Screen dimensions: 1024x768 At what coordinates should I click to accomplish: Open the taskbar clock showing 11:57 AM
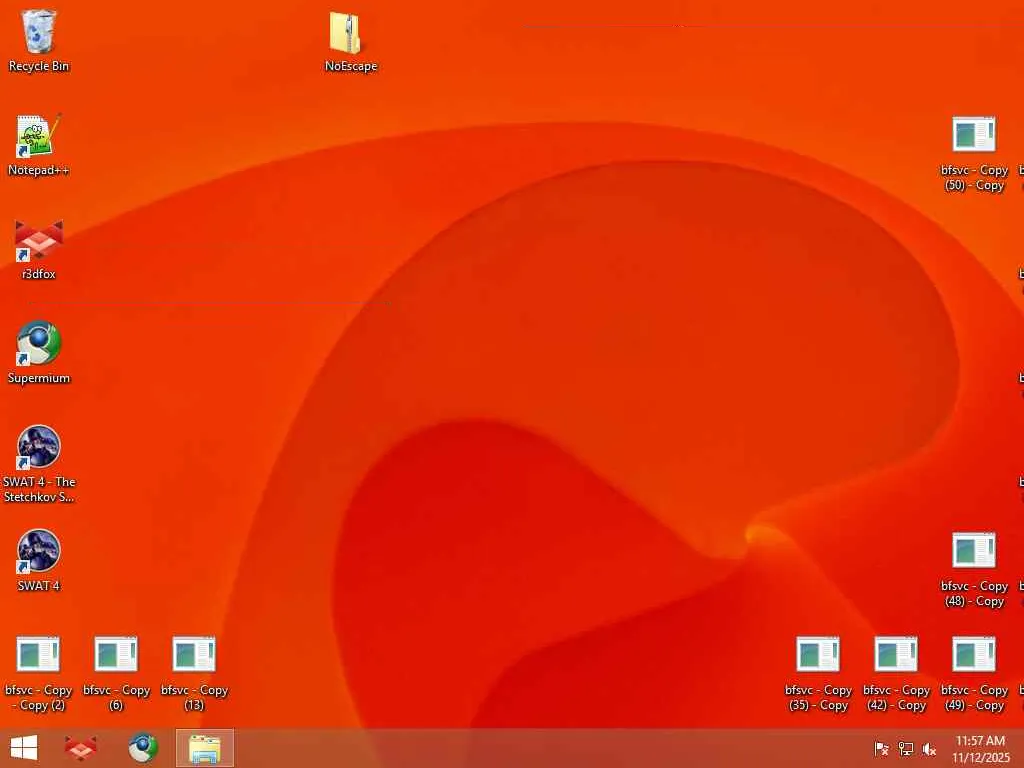tap(980, 749)
